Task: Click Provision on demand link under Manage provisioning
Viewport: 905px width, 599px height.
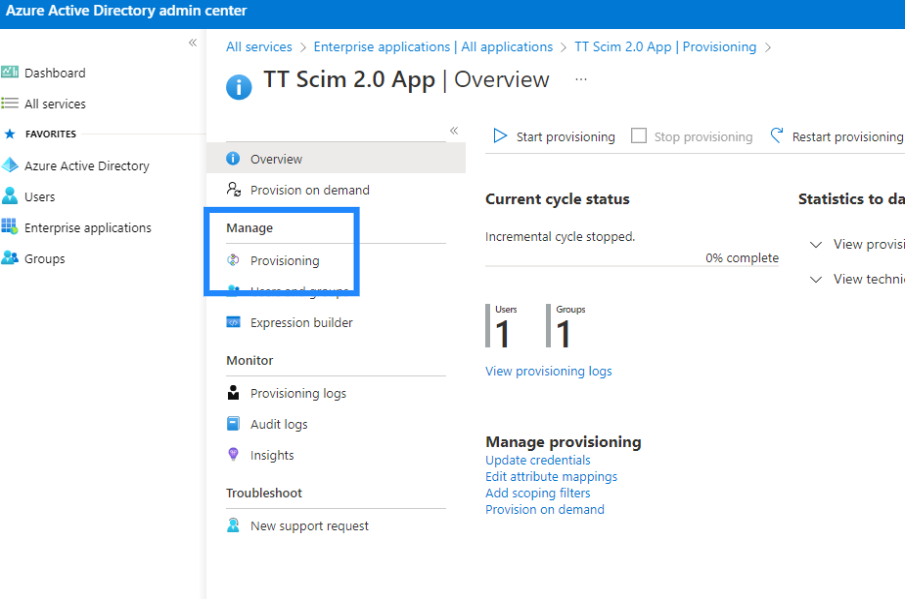Action: pos(545,510)
